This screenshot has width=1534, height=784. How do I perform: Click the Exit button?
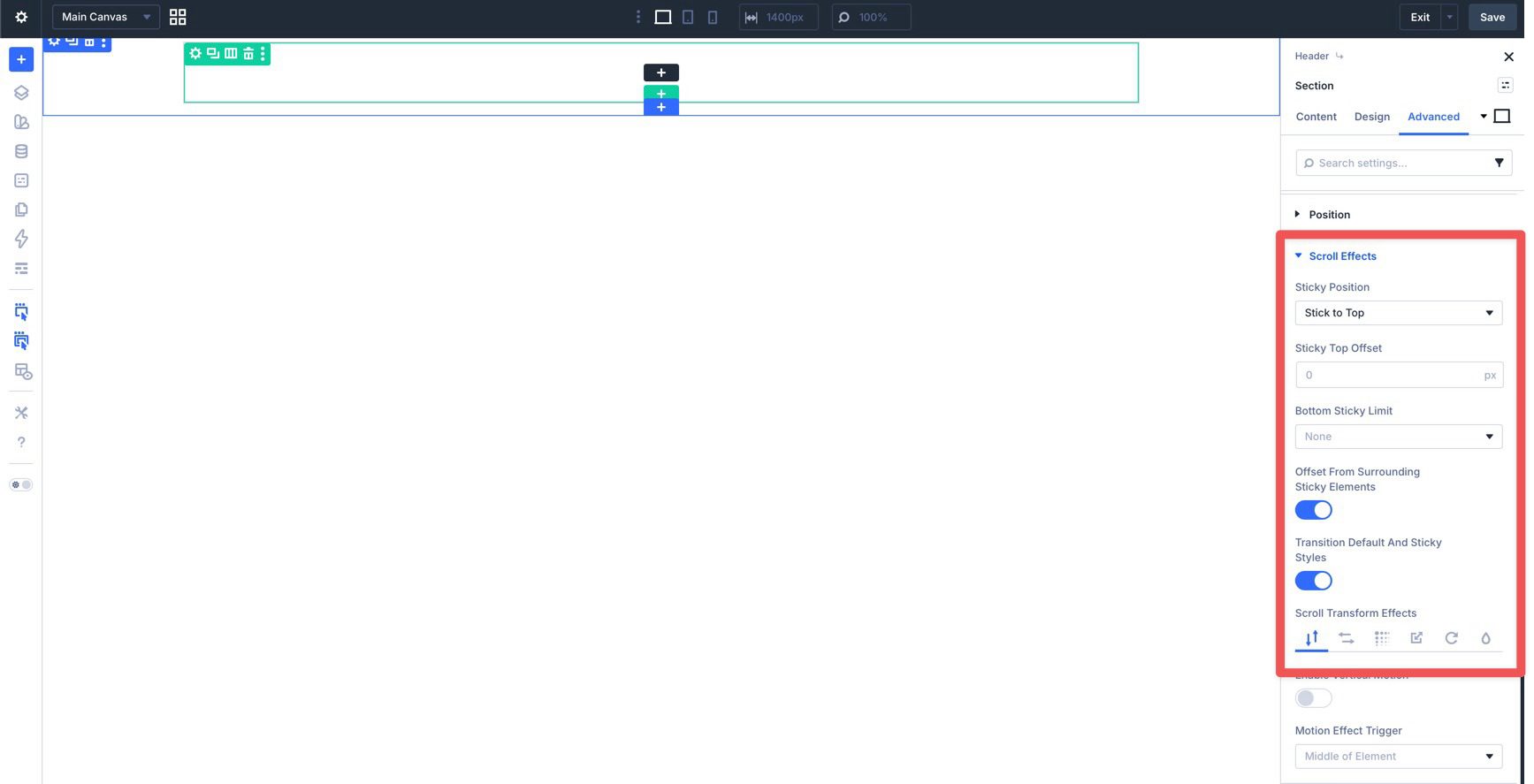click(1420, 17)
